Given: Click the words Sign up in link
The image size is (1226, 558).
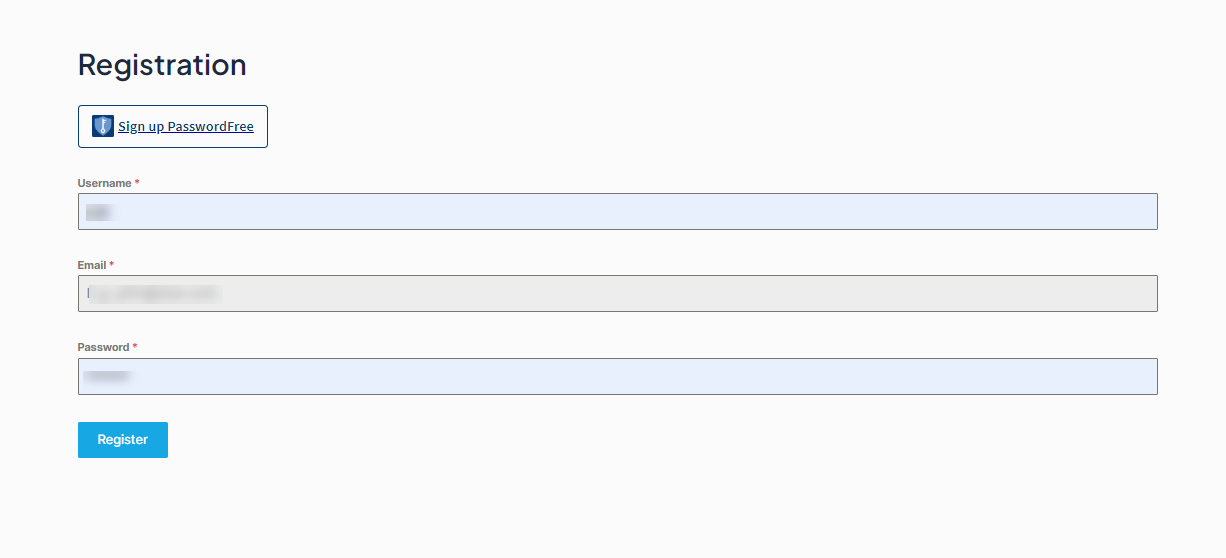Looking at the screenshot, I should coord(141,127).
